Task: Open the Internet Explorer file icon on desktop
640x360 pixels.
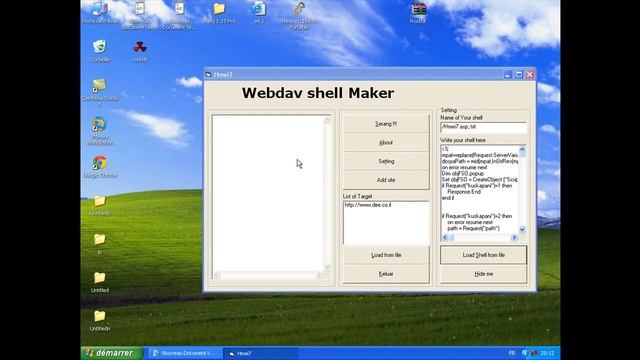Action: (x=259, y=13)
